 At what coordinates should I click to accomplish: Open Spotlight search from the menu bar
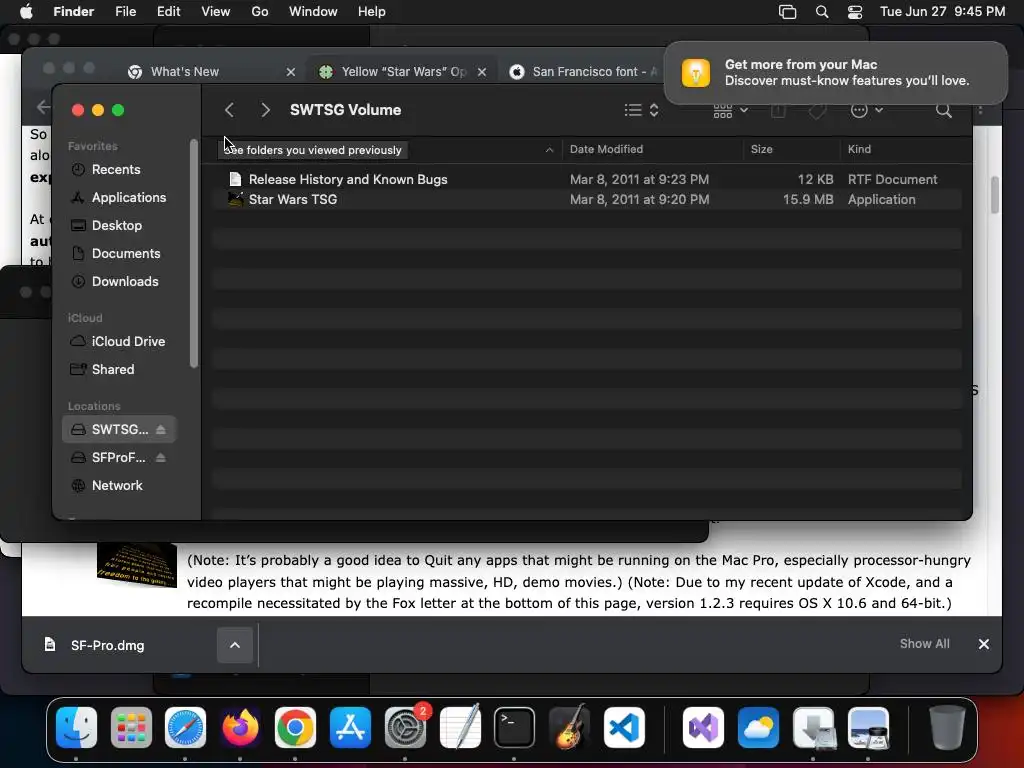click(822, 12)
